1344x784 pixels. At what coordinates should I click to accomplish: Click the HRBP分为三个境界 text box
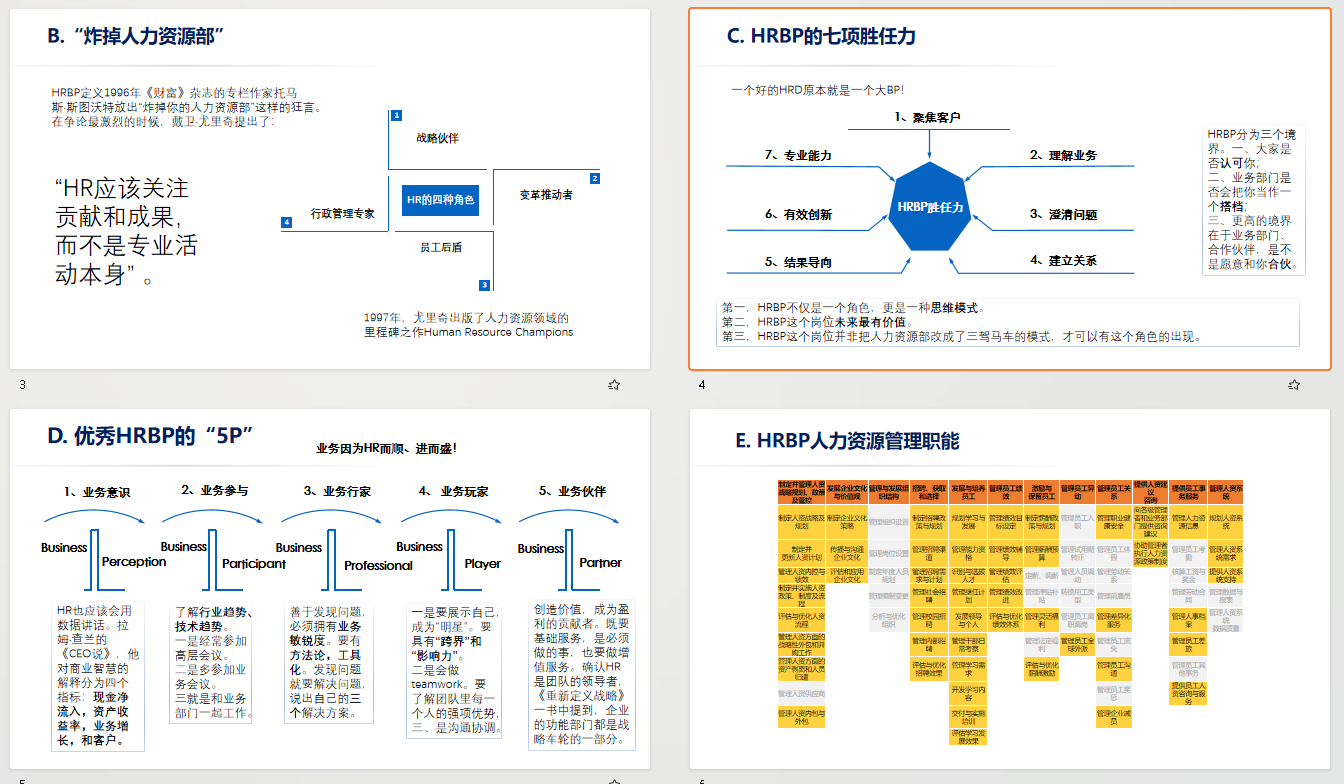tap(1252, 199)
